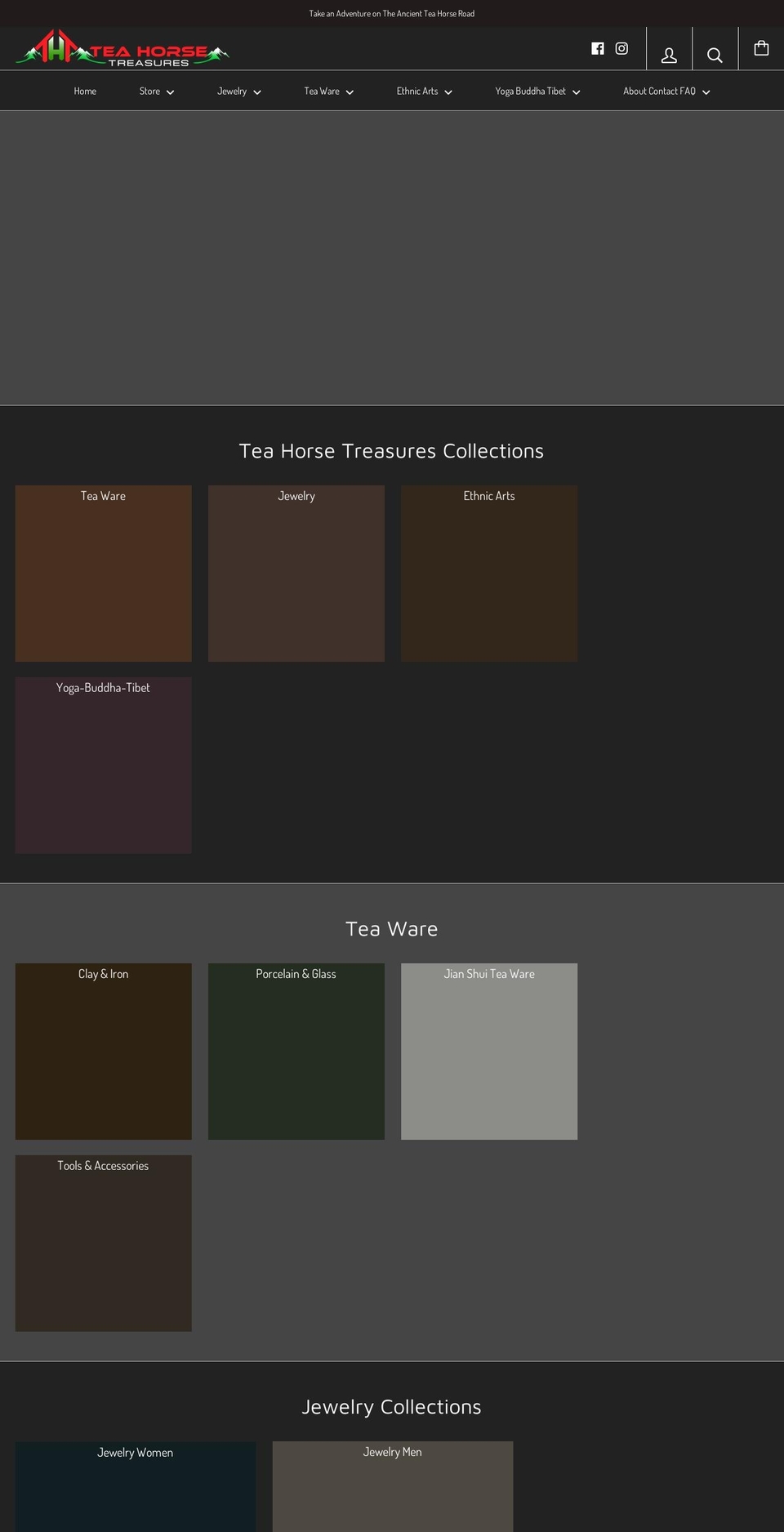Expand the About Contact FAQ dropdown chevron
The width and height of the screenshot is (784, 1532).
coord(706,92)
